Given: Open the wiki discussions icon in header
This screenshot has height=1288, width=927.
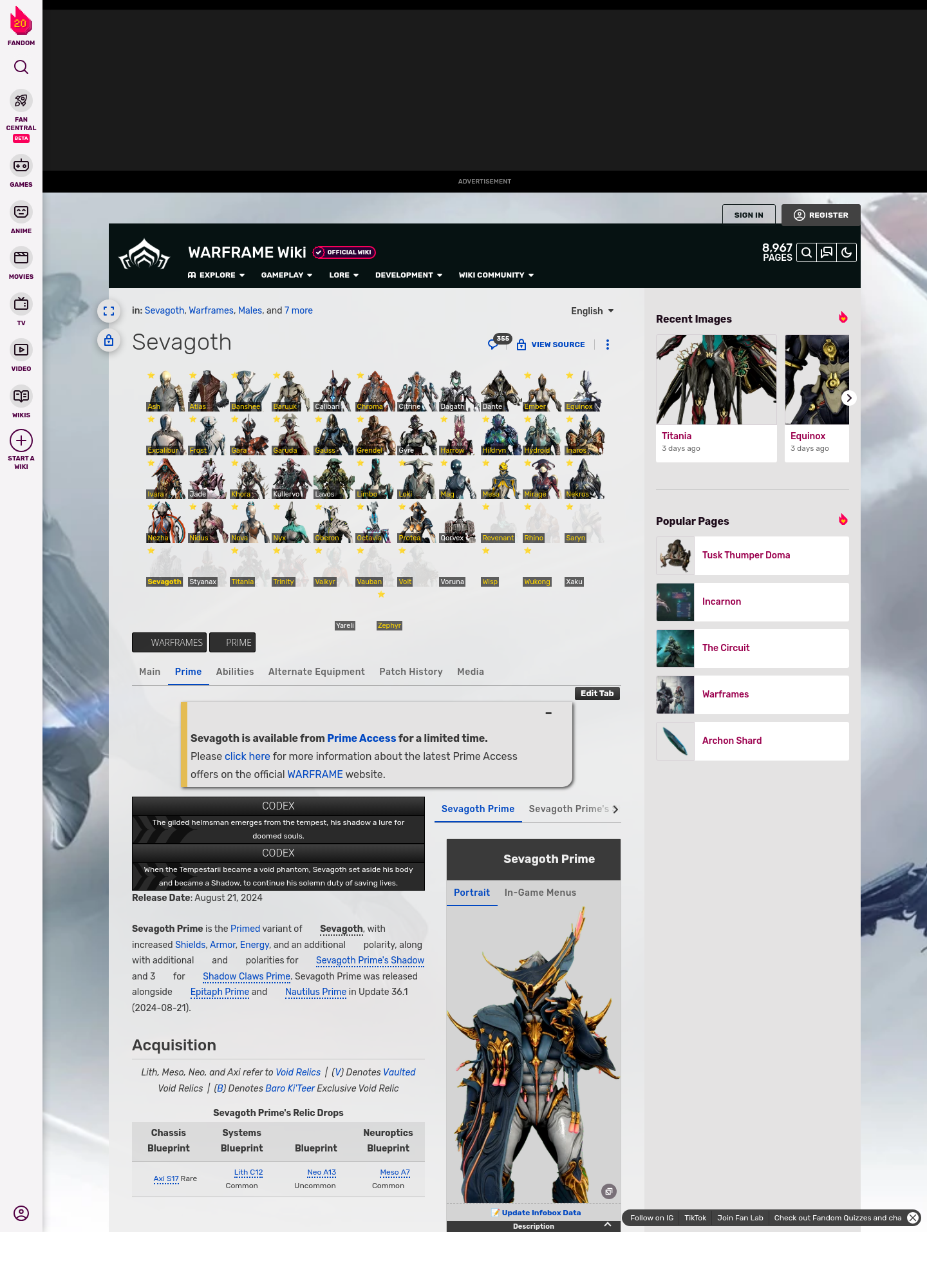Looking at the screenshot, I should 827,252.
